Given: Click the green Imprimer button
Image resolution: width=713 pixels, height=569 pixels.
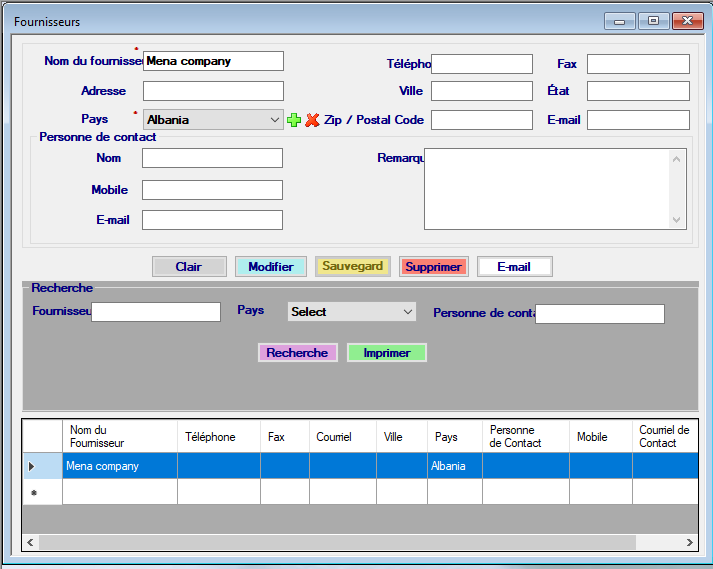Looking at the screenshot, I should [386, 353].
